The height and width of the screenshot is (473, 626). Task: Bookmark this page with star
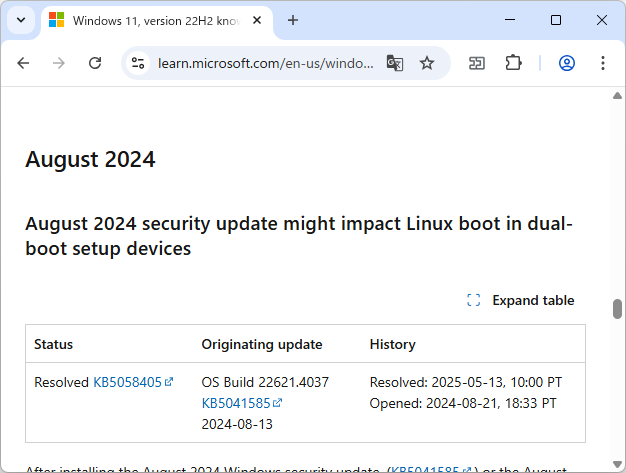coord(427,63)
